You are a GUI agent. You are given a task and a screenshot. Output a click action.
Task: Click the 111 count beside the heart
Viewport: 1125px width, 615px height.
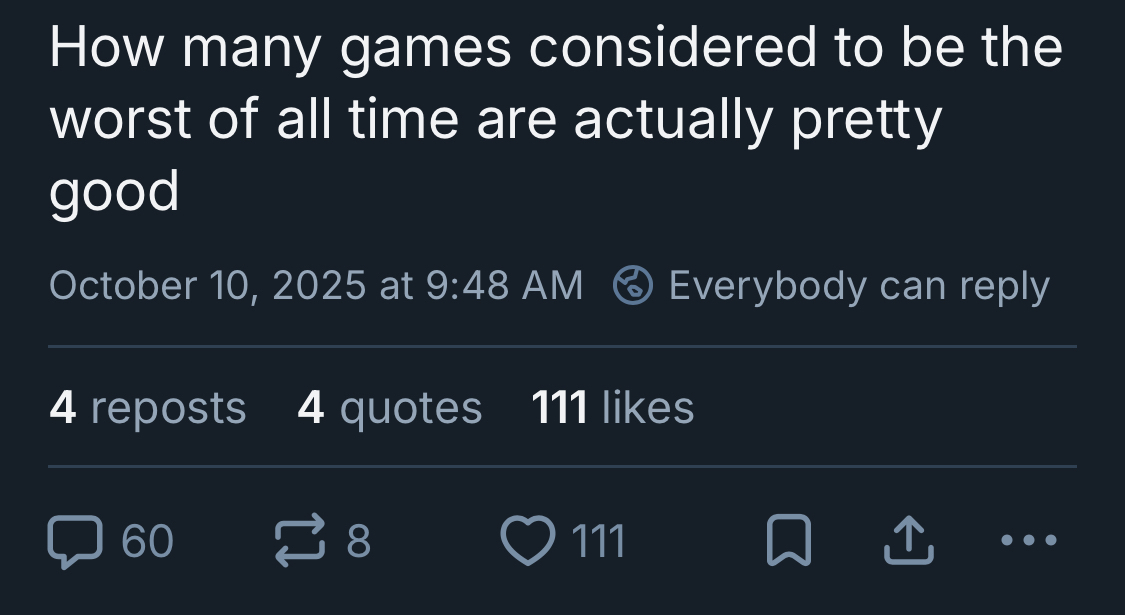tap(598, 541)
